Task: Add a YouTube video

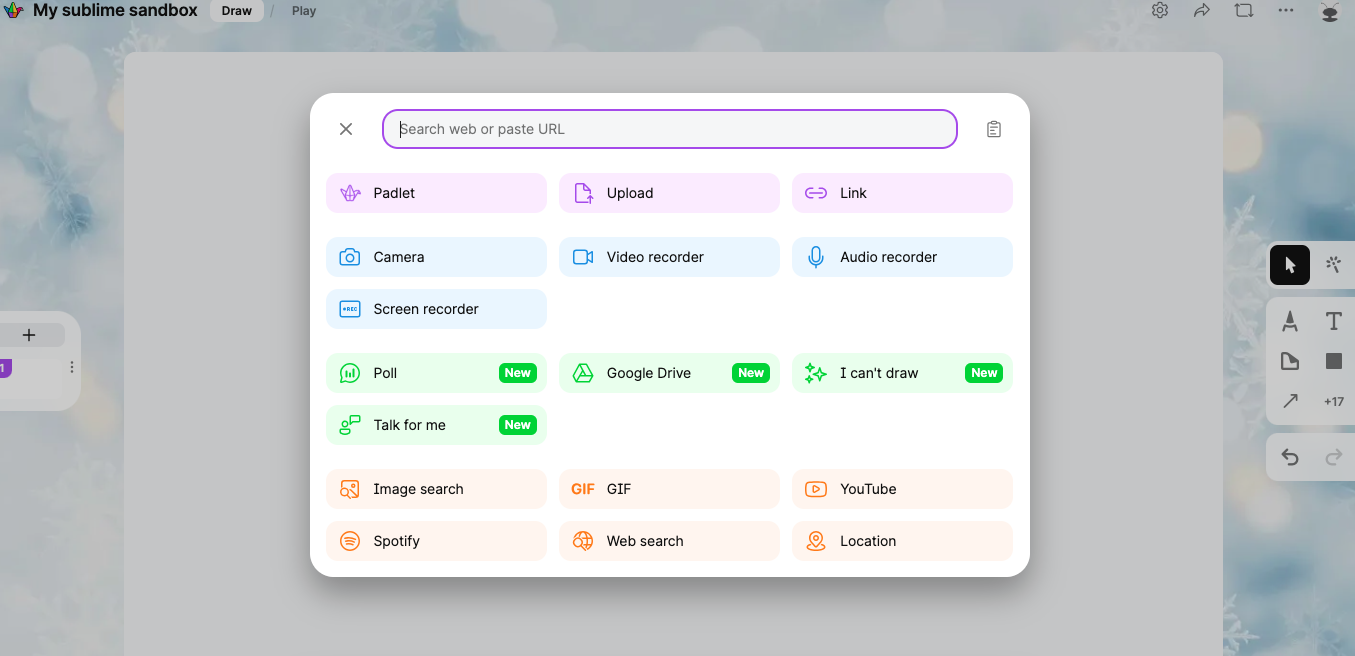Action: [x=902, y=489]
